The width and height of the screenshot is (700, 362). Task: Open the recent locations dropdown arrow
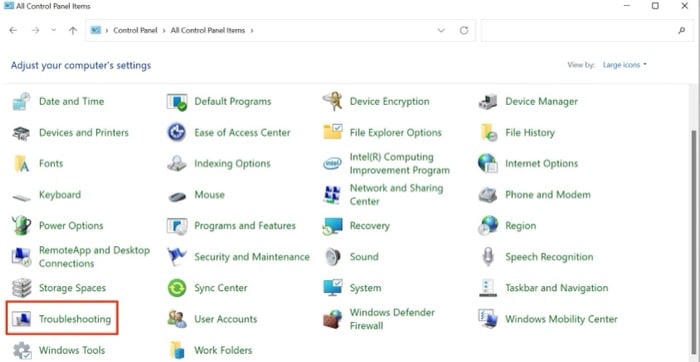[x=54, y=30]
